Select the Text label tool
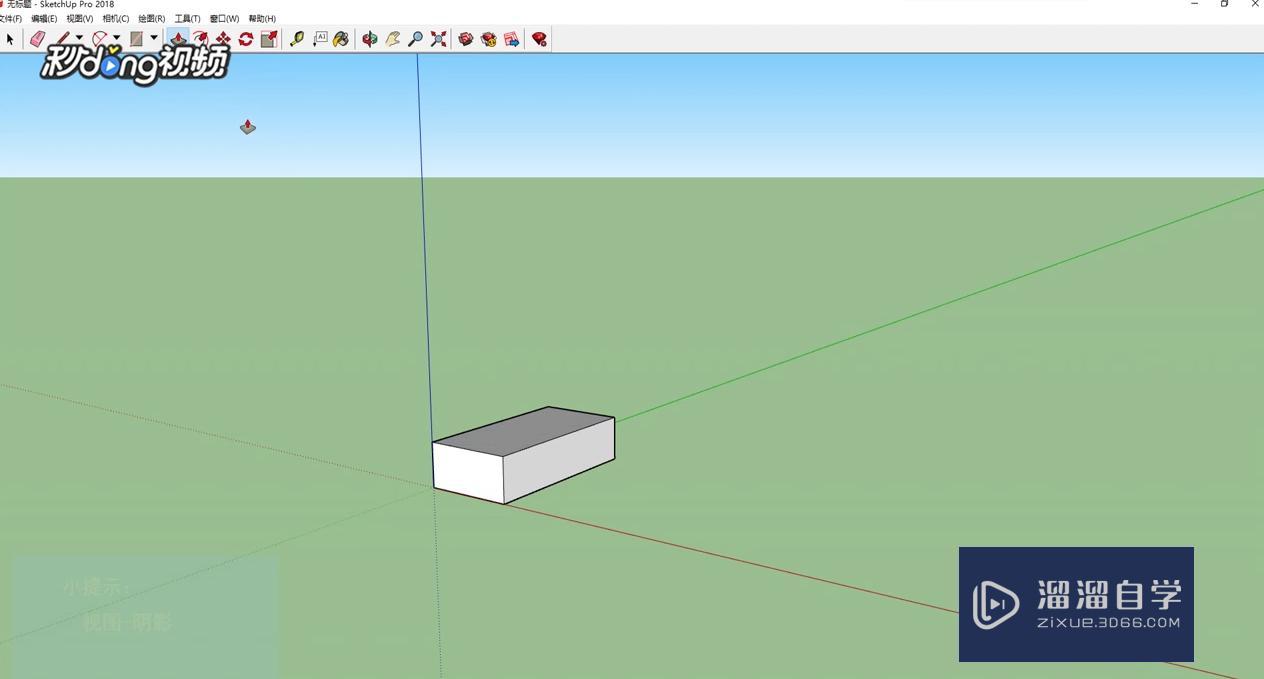This screenshot has width=1264, height=679. point(320,39)
